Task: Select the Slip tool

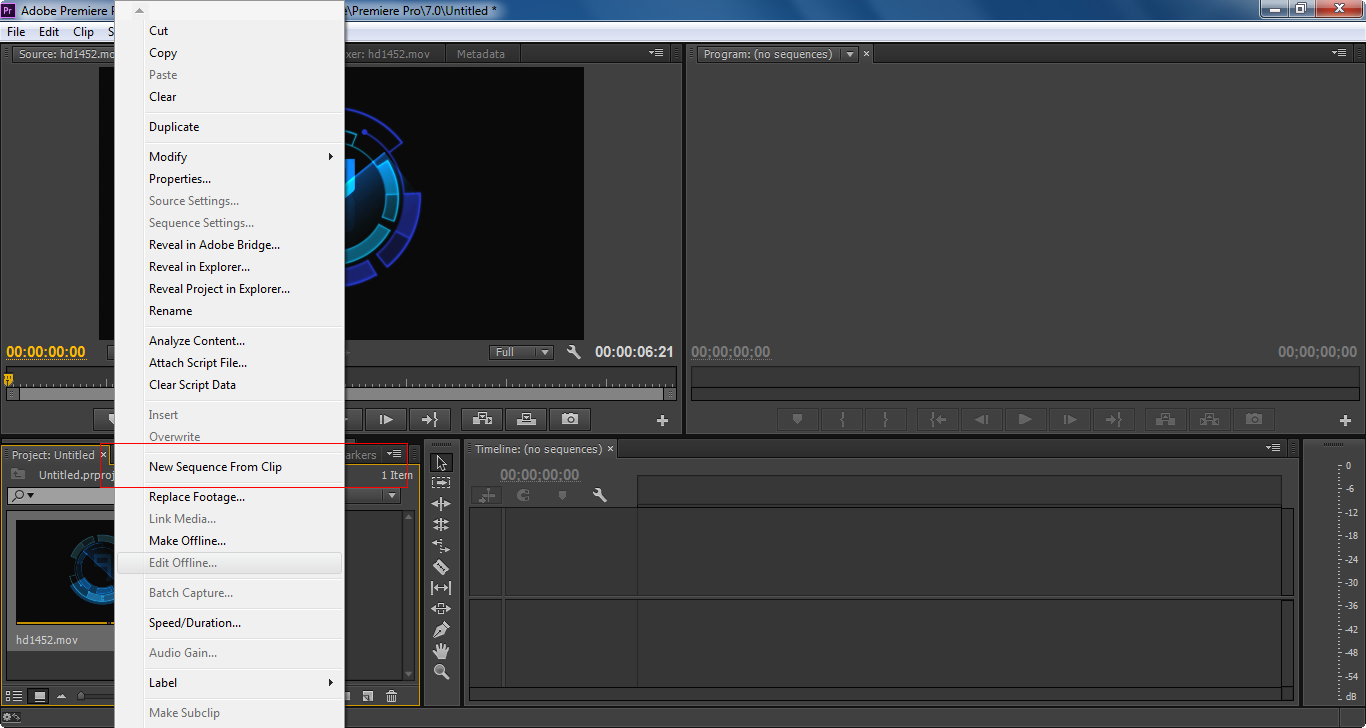Action: point(441,588)
